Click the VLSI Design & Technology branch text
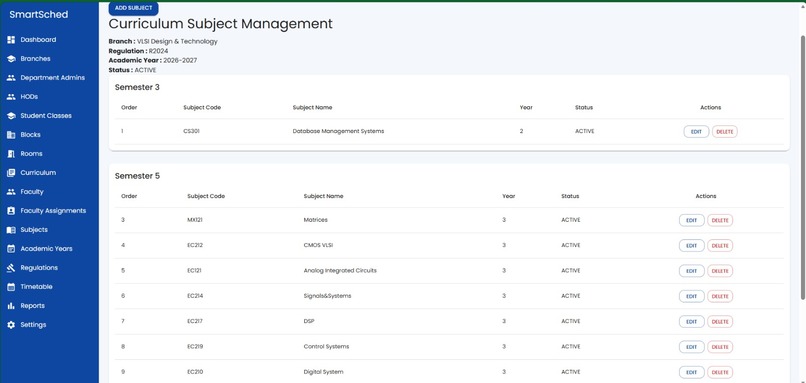 [177, 41]
